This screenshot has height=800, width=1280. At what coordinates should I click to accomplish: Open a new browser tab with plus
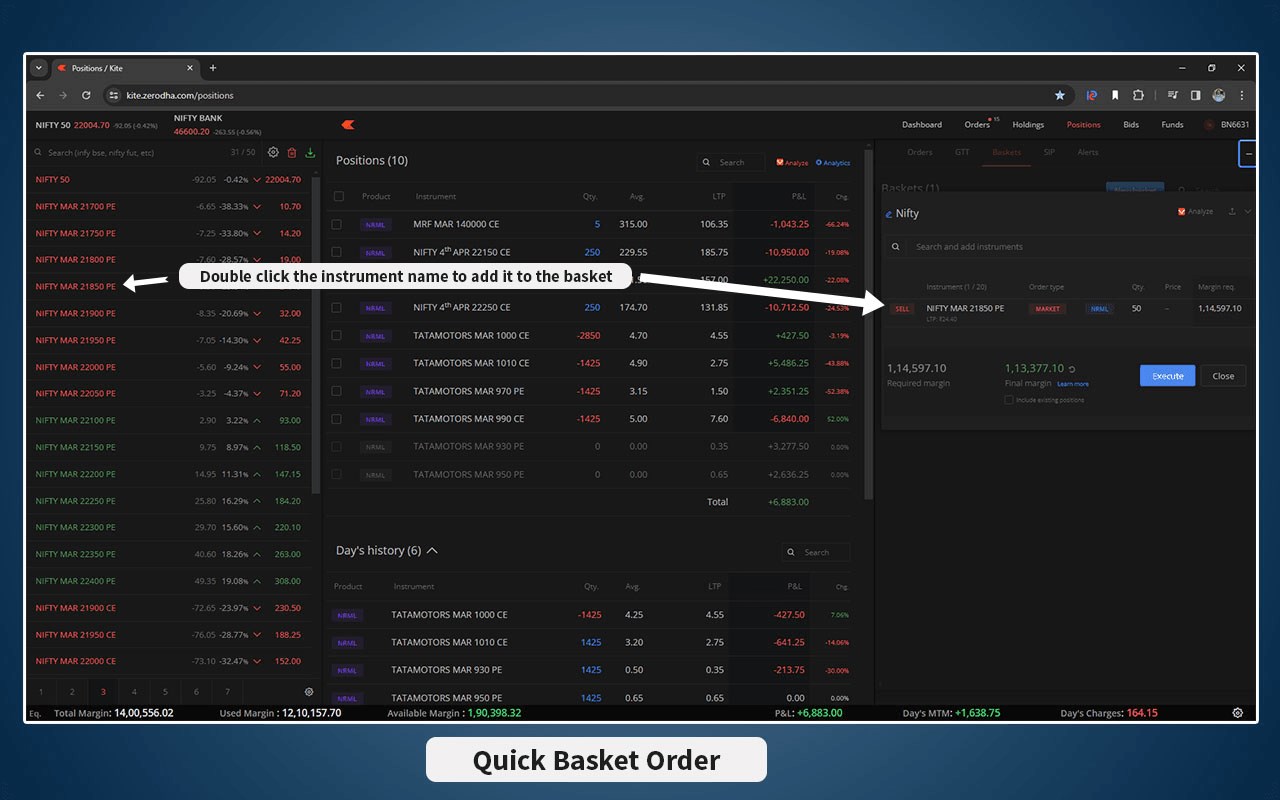212,68
